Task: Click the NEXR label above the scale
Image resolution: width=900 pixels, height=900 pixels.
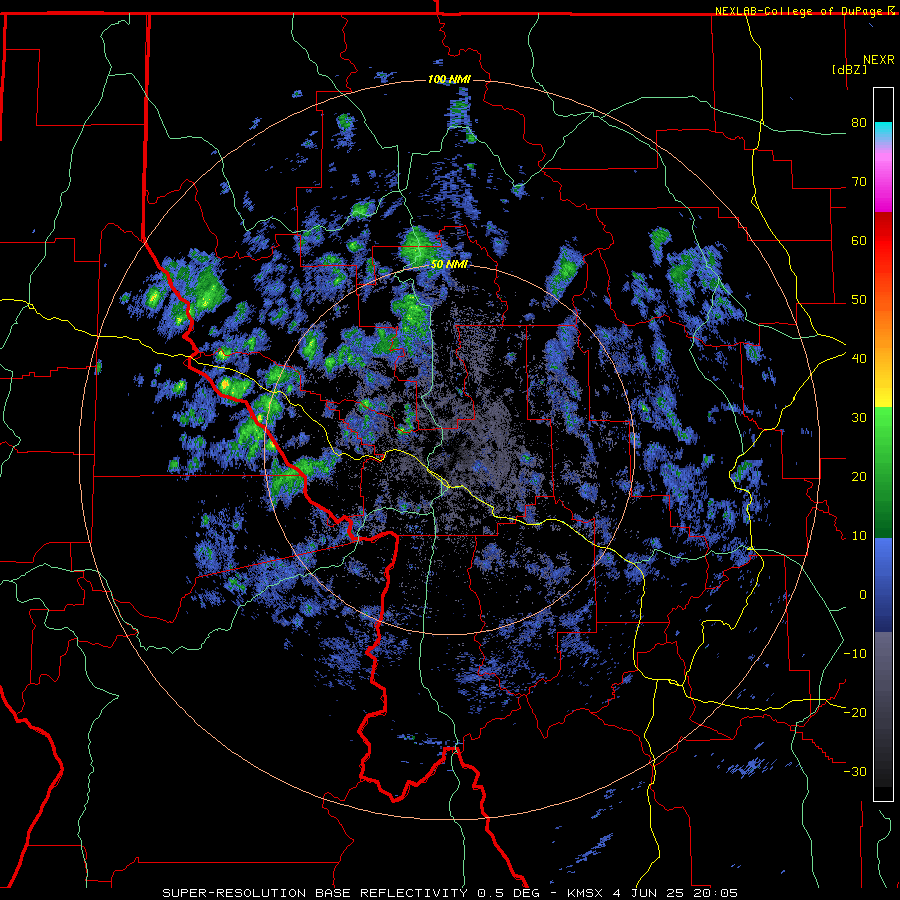Action: tap(878, 60)
